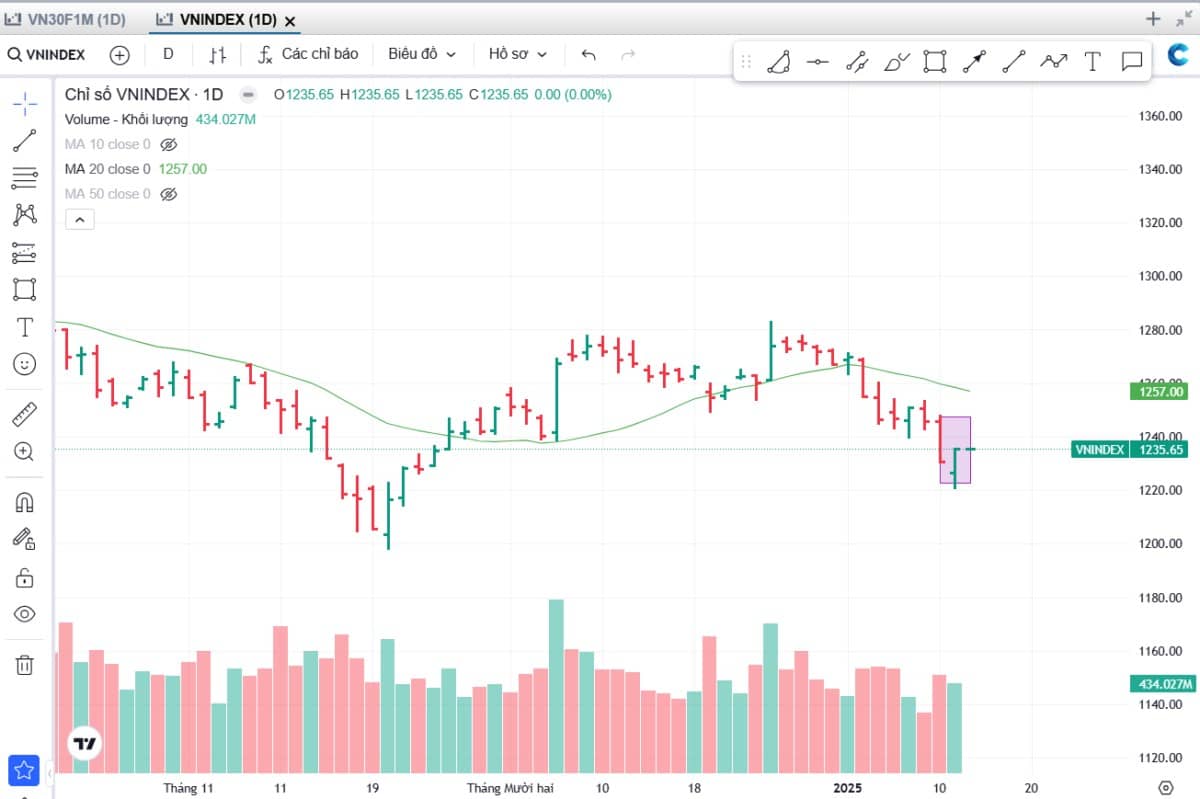Image resolution: width=1200 pixels, height=799 pixels.
Task: Pick the text T tool in floating toolbar
Action: pos(1092,62)
